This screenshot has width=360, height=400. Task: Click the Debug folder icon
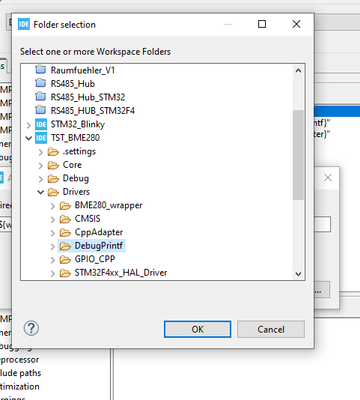(x=53, y=179)
